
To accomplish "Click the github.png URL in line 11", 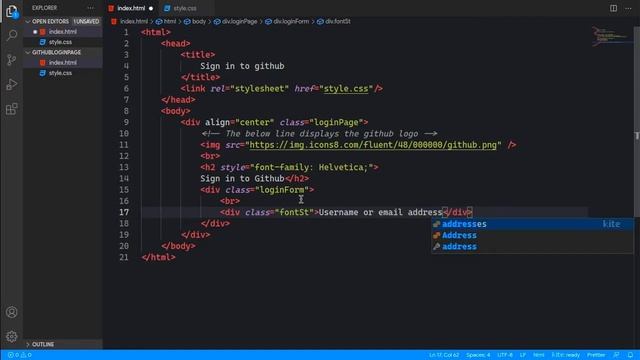I will coord(373,145).
